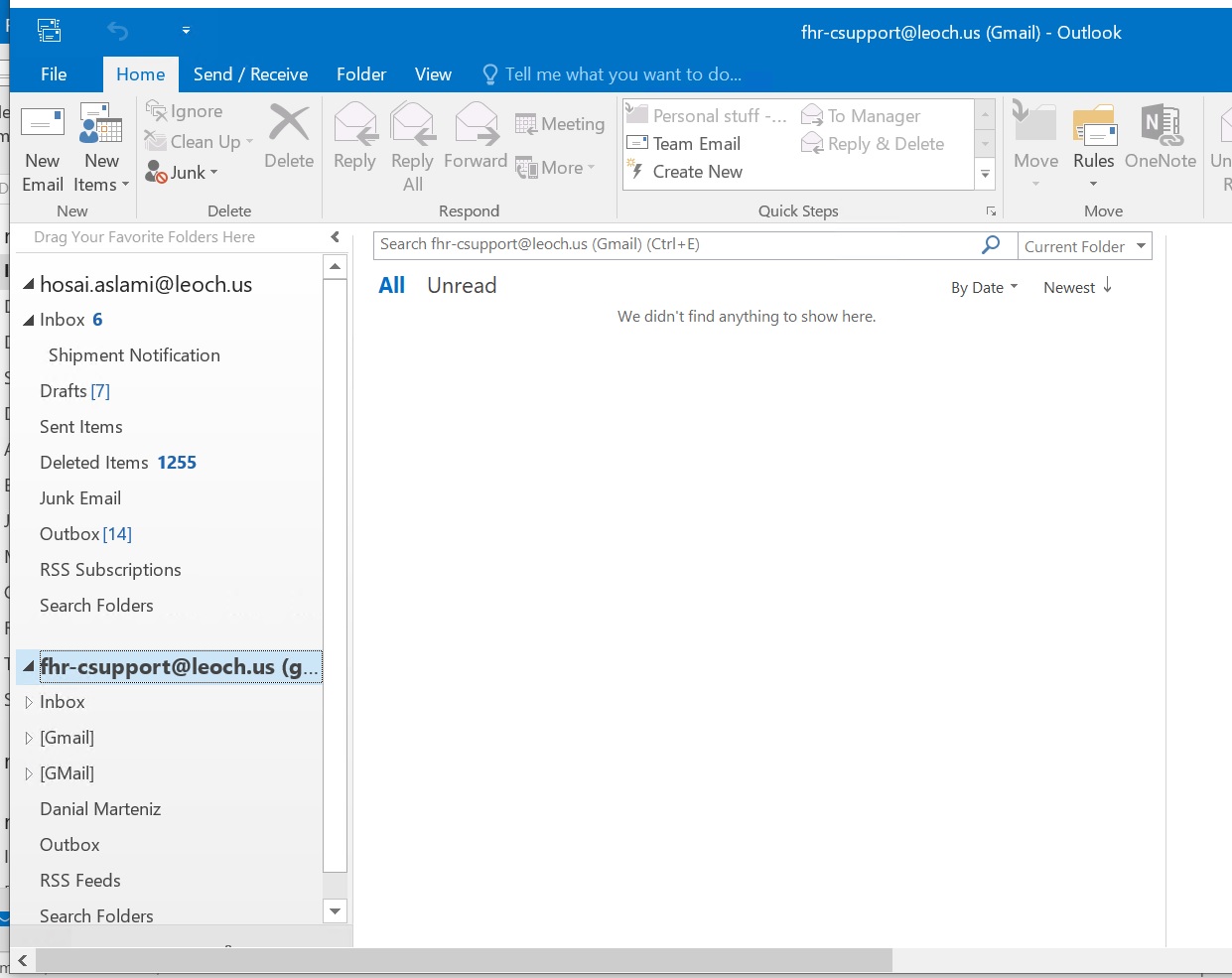This screenshot has height=978, width=1232.
Task: Run the To Manager quick step
Action: 862,115
